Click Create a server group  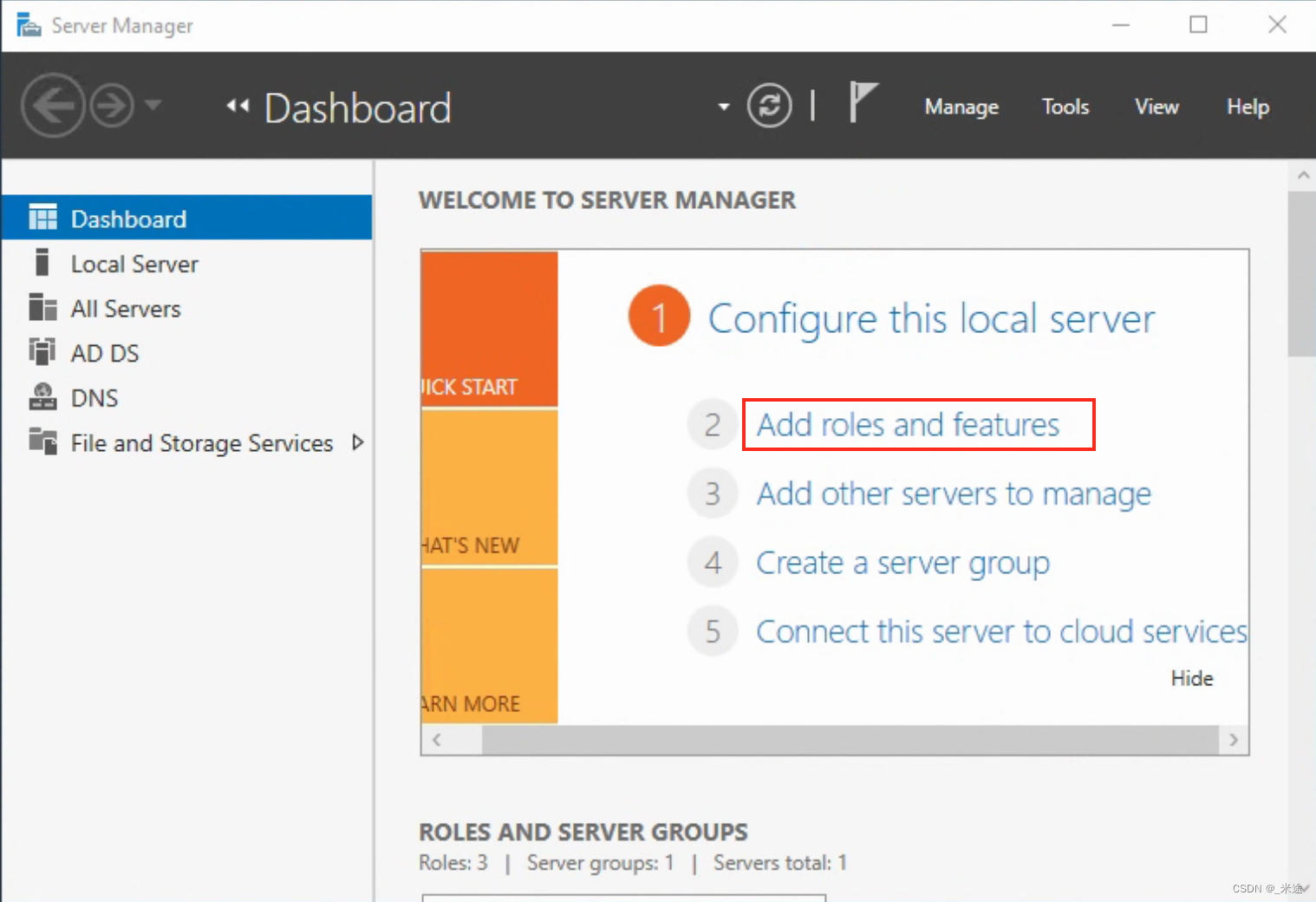click(x=902, y=562)
